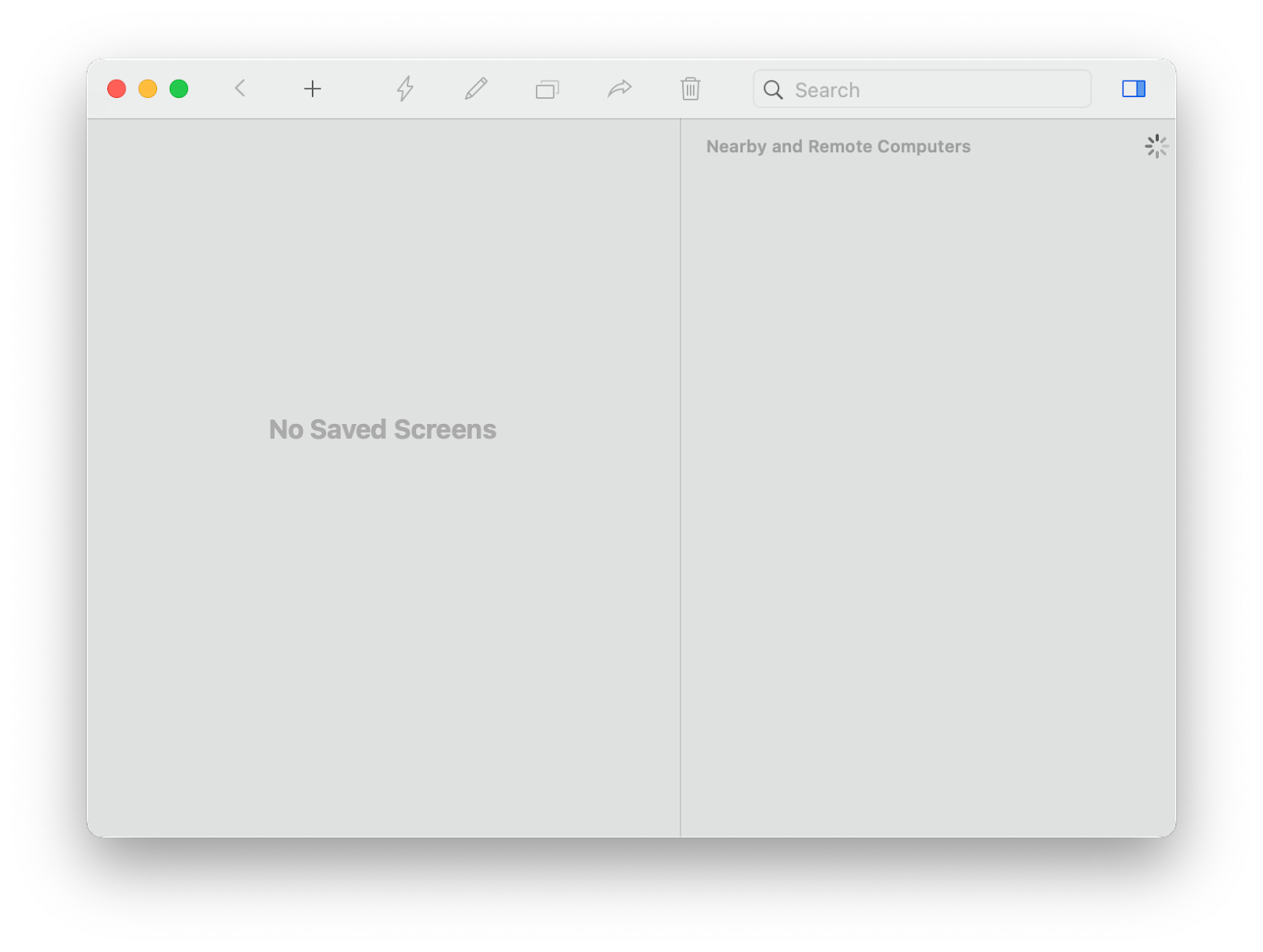Select the quick connect lightning icon

click(405, 88)
